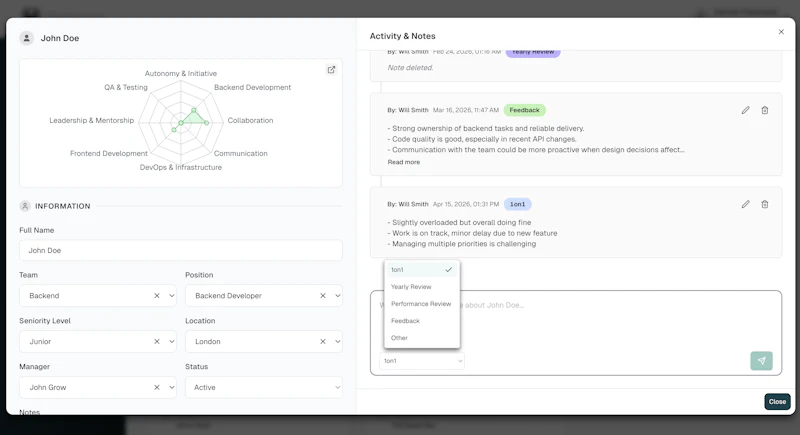Viewport: 800px width, 435px height.
Task: Click Backend Development point on radar chart
Action: 194,110
